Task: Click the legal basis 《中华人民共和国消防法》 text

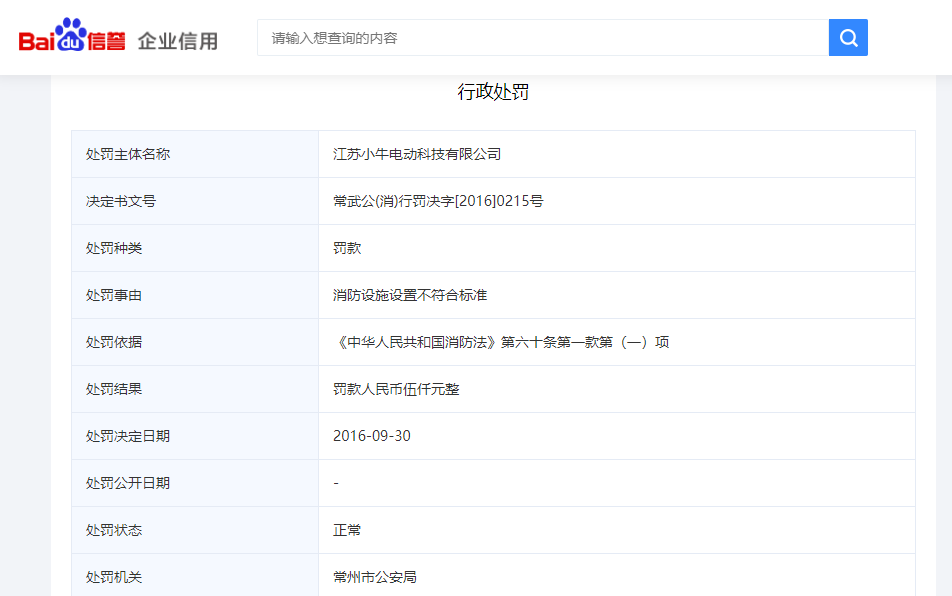Action: [x=416, y=342]
